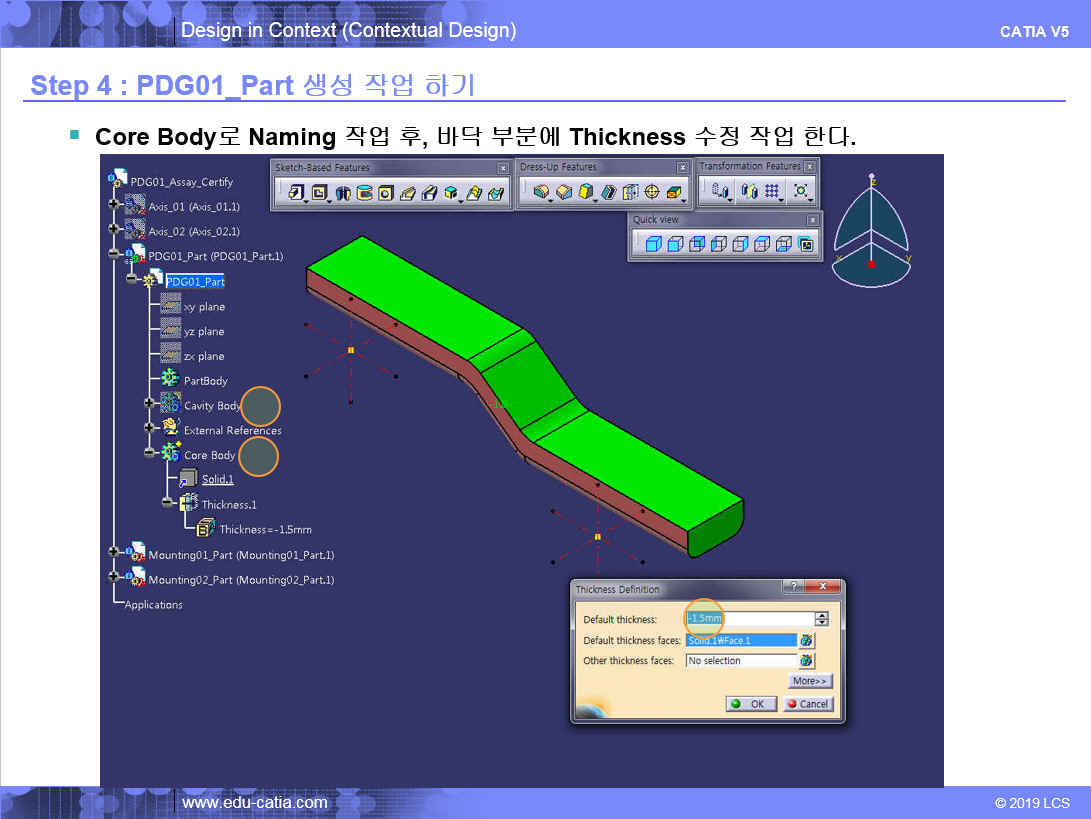Click the first Quick view cube icon
The width and height of the screenshot is (1091, 819).
tap(652, 244)
